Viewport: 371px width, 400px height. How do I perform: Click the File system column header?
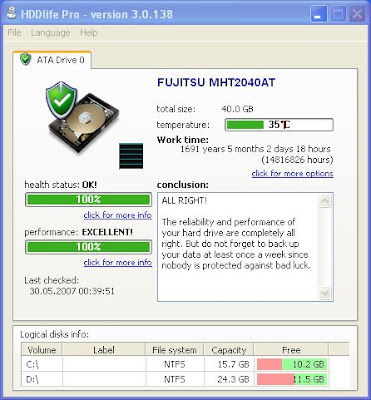[x=174, y=350]
